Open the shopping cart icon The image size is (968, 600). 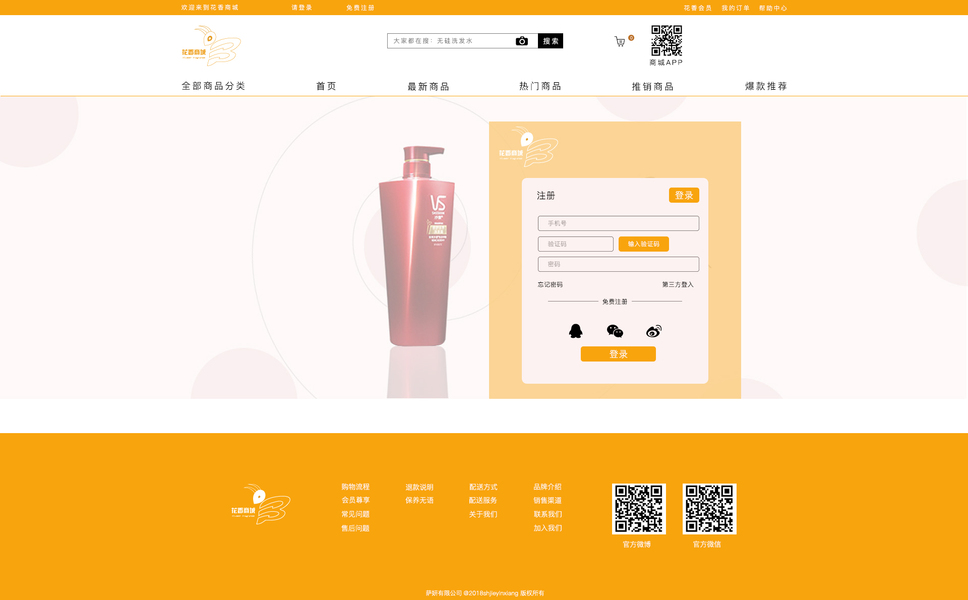point(620,41)
